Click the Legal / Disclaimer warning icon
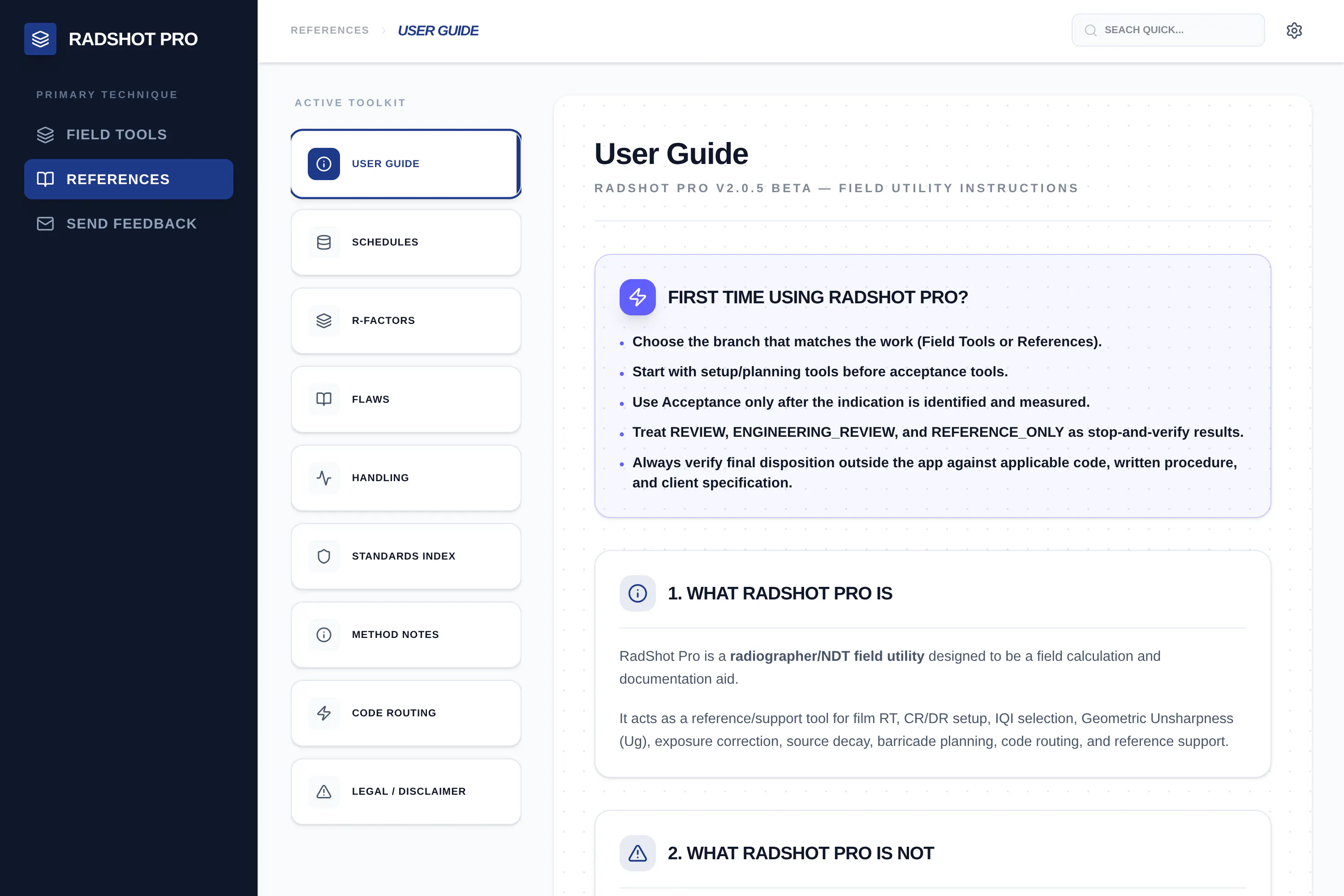This screenshot has width=1344, height=896. [324, 792]
